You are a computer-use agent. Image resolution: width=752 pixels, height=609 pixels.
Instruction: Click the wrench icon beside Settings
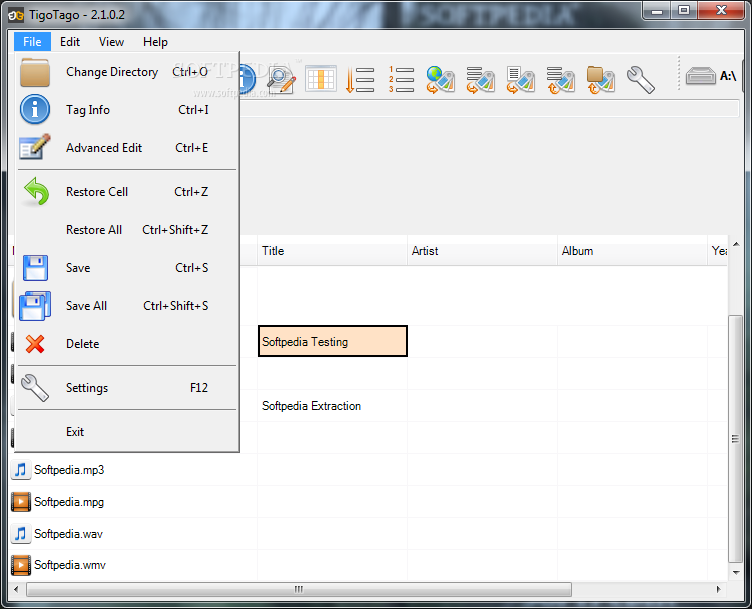35,387
